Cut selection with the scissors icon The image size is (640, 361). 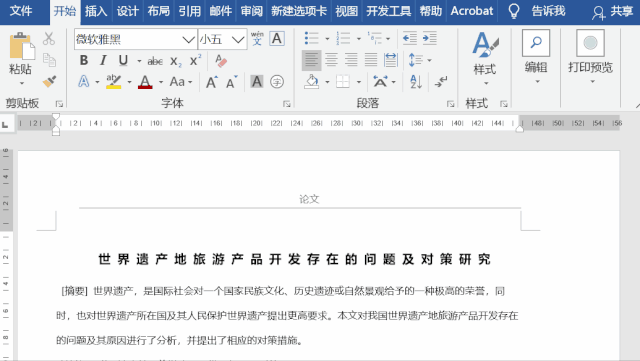tap(49, 39)
